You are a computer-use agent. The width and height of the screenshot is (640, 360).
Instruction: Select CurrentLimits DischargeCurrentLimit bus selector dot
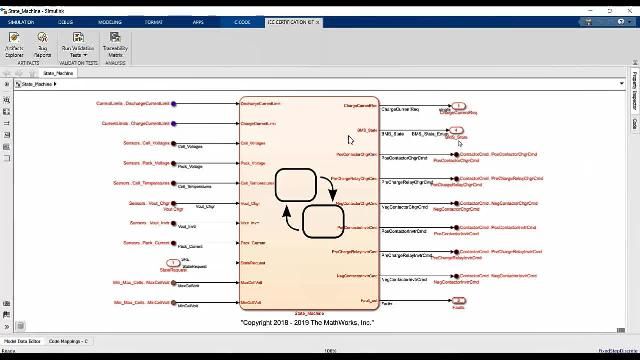click(173, 104)
